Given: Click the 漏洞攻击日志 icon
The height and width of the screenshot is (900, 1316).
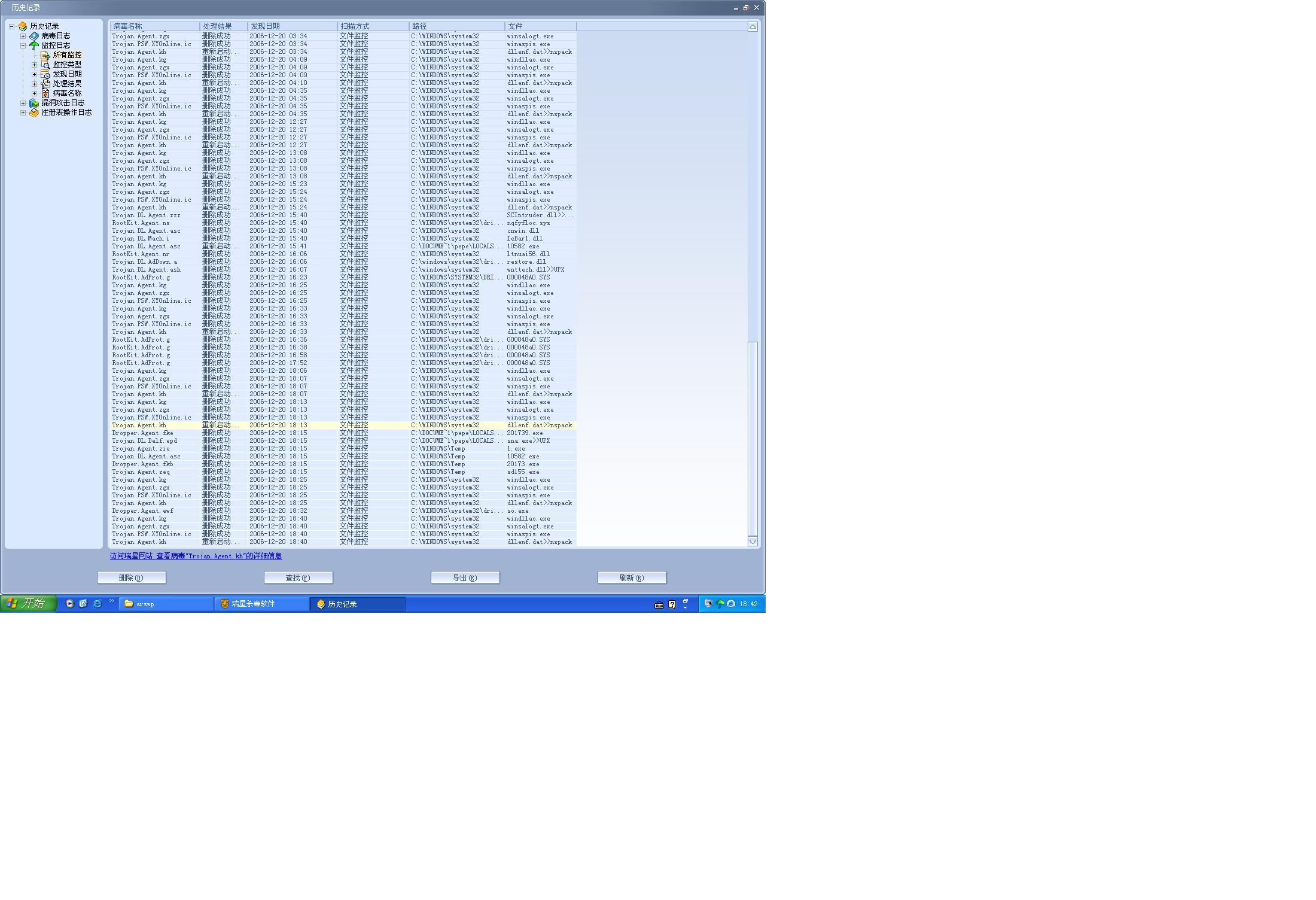Looking at the screenshot, I should tap(34, 103).
